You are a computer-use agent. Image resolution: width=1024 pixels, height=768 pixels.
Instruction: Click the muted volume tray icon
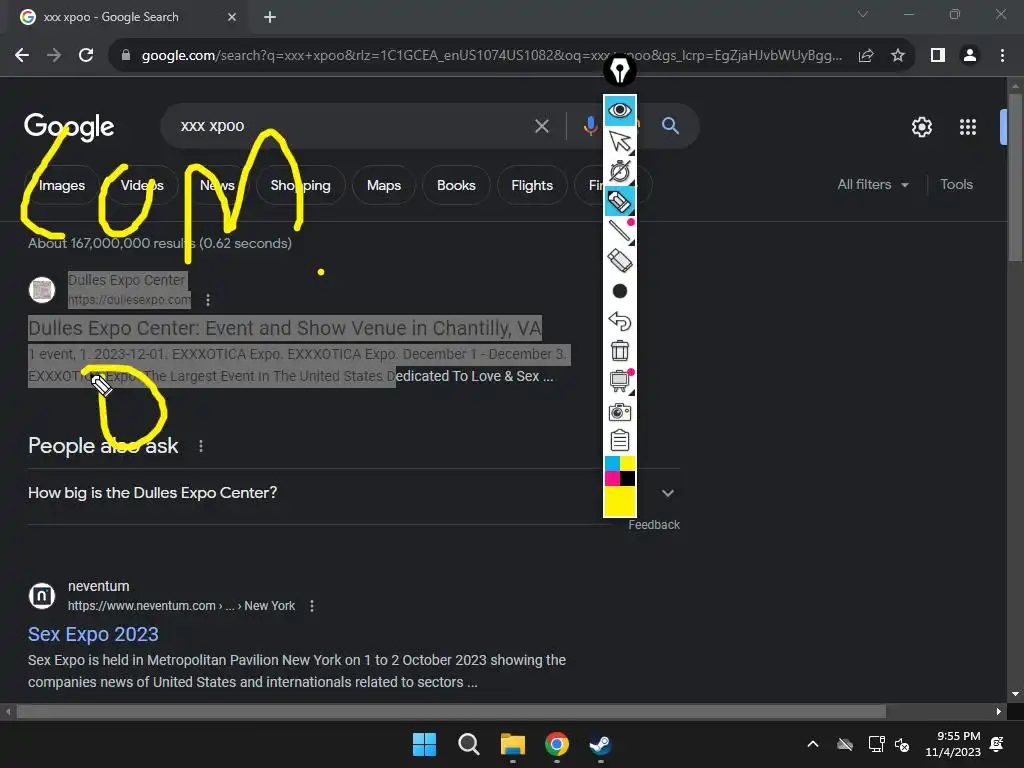902,744
